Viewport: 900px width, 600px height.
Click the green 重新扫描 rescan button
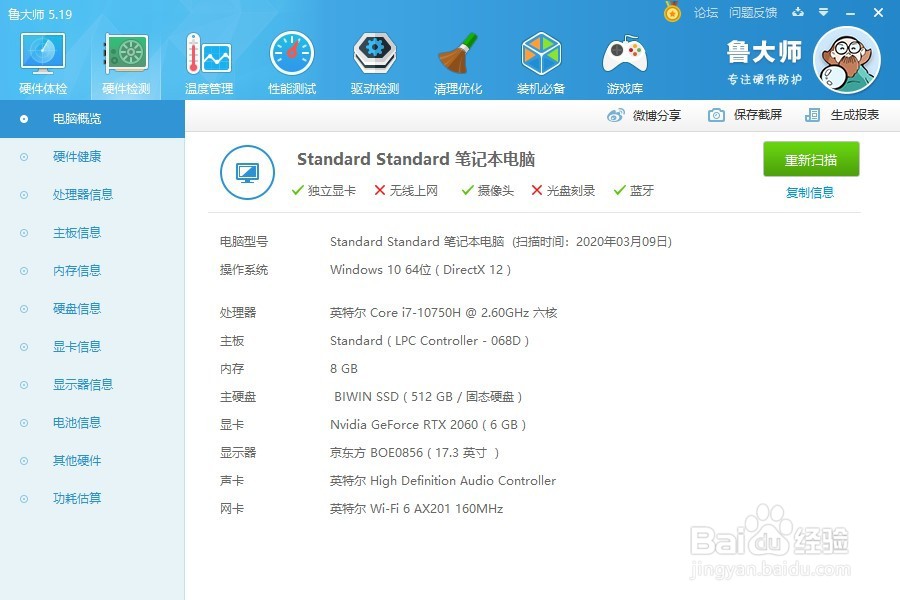(811, 159)
